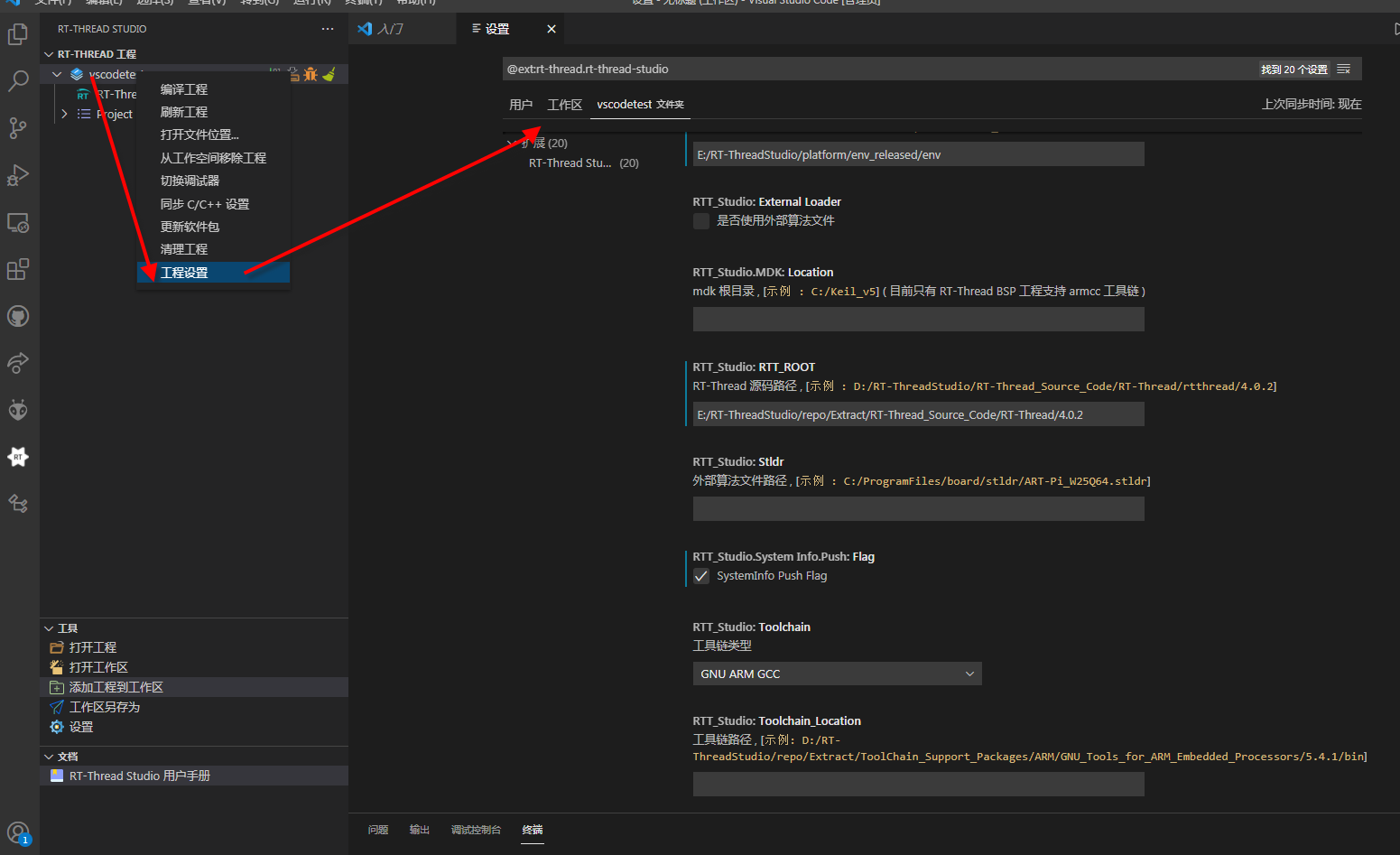Enable the External Loader checkbox
This screenshot has width=1400, height=855.
(x=701, y=220)
